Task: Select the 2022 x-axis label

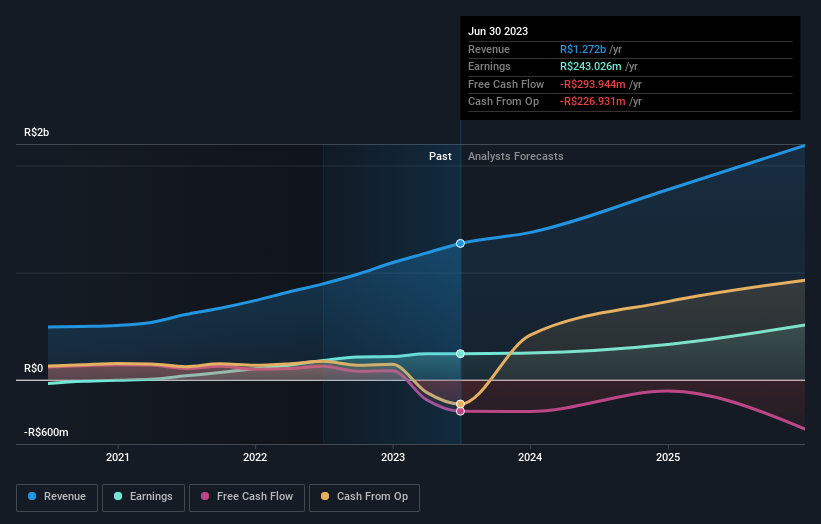Action: pyautogui.click(x=255, y=458)
